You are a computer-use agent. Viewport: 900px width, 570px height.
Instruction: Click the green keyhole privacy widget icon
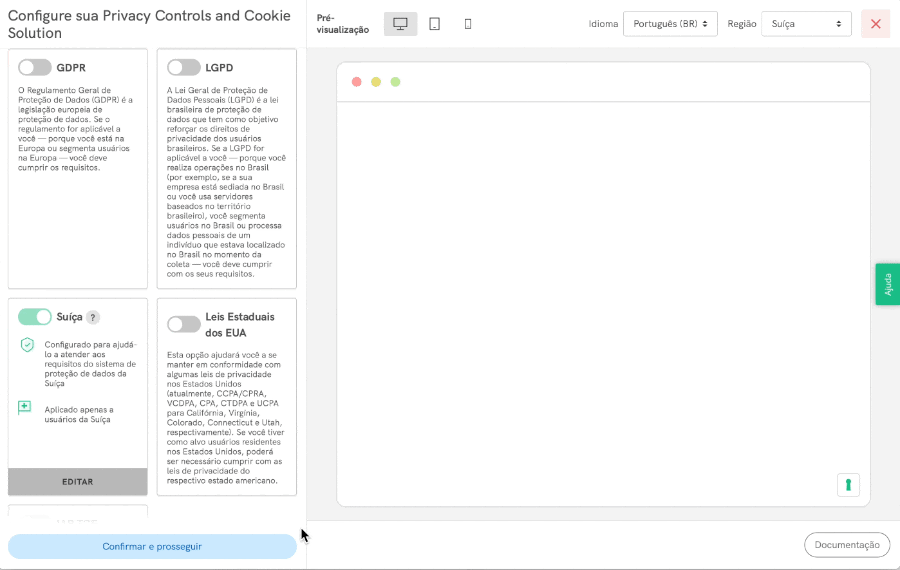pos(848,485)
